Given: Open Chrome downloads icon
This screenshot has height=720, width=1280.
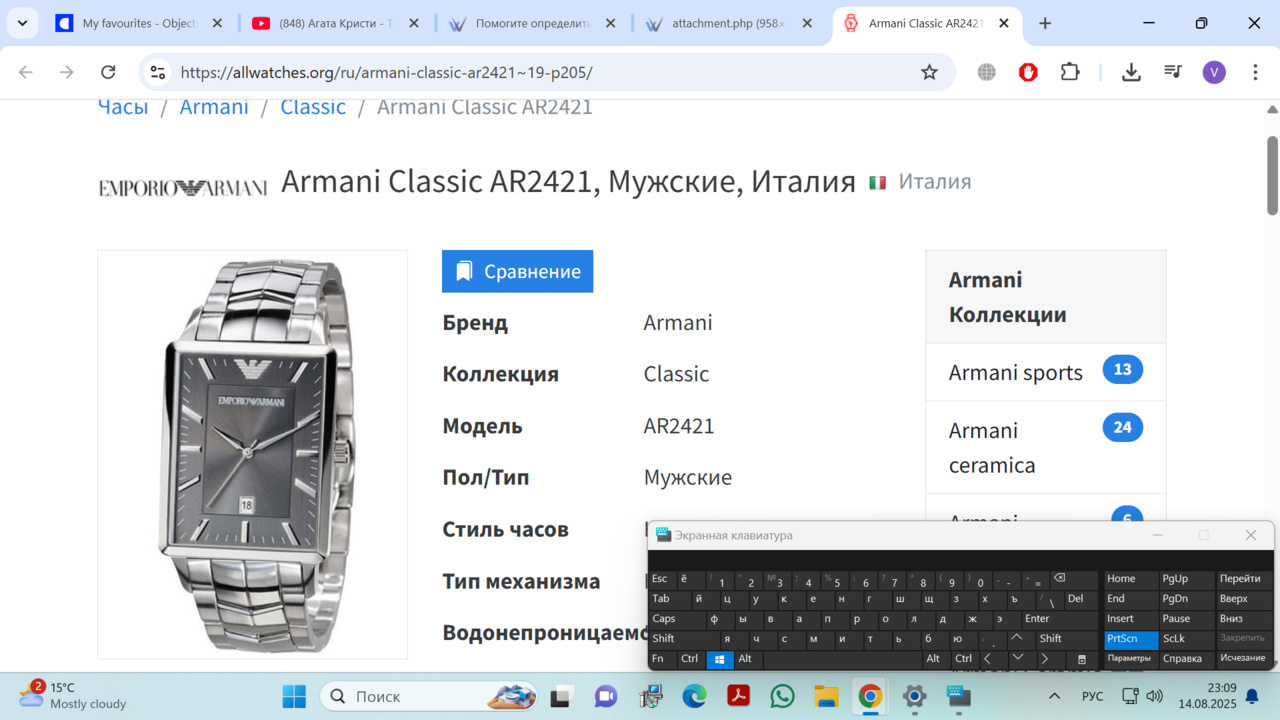Looking at the screenshot, I should pyautogui.click(x=1131, y=72).
